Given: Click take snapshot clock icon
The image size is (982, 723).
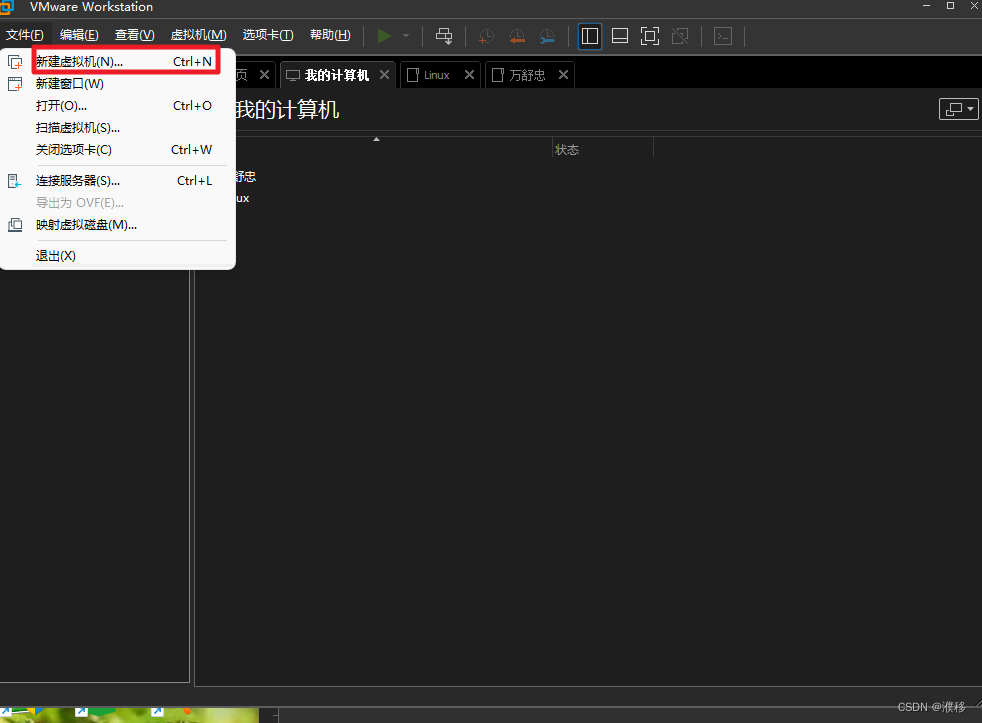Looking at the screenshot, I should point(486,36).
